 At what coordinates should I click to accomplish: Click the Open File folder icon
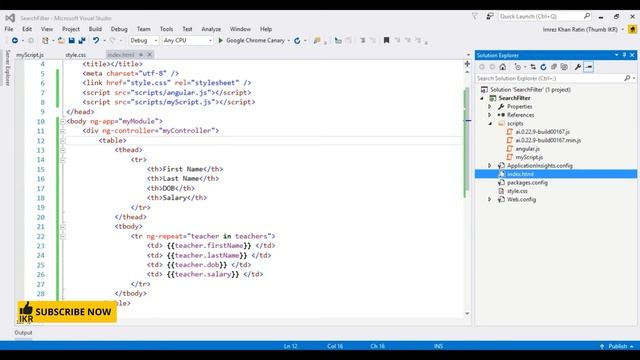[61, 40]
